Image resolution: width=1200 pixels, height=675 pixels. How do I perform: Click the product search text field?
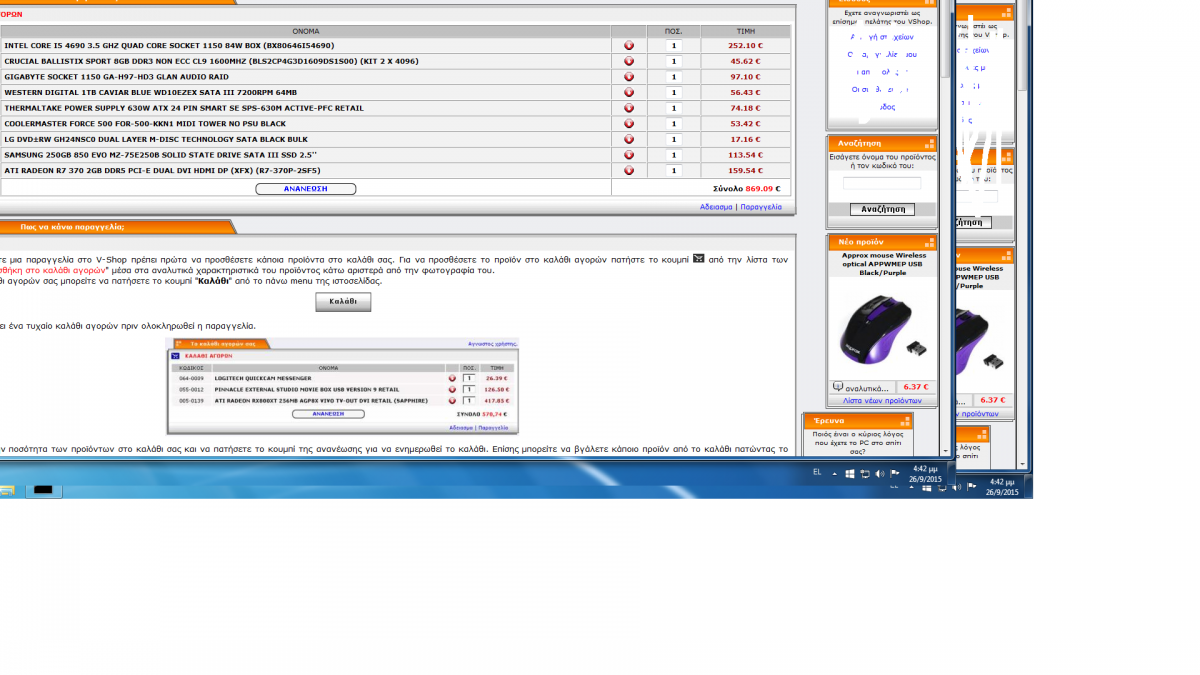(x=882, y=183)
